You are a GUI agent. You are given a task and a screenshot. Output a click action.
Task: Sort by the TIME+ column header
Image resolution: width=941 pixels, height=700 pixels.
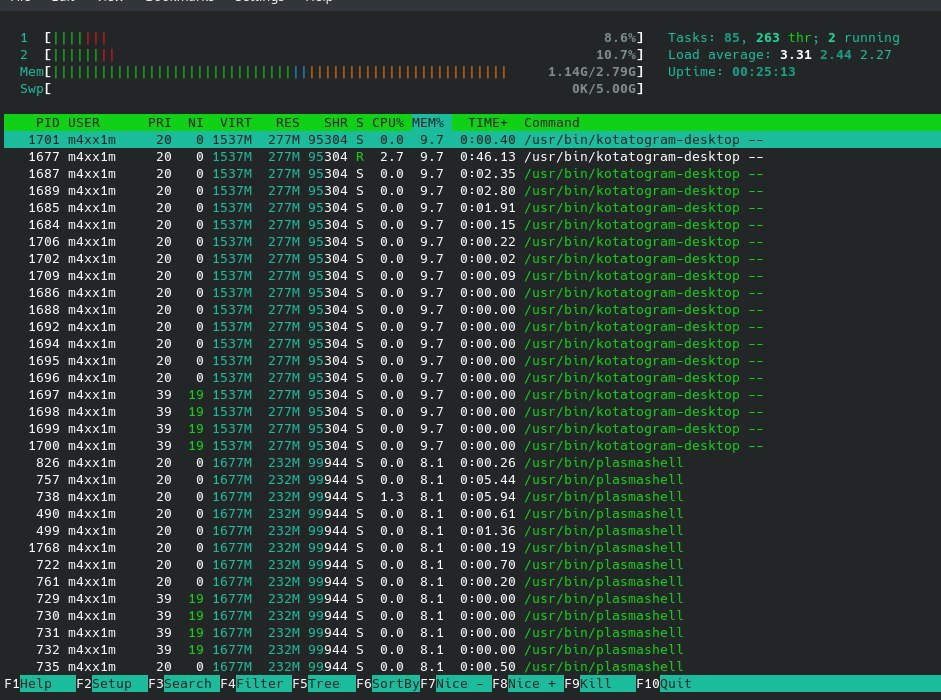(487, 122)
